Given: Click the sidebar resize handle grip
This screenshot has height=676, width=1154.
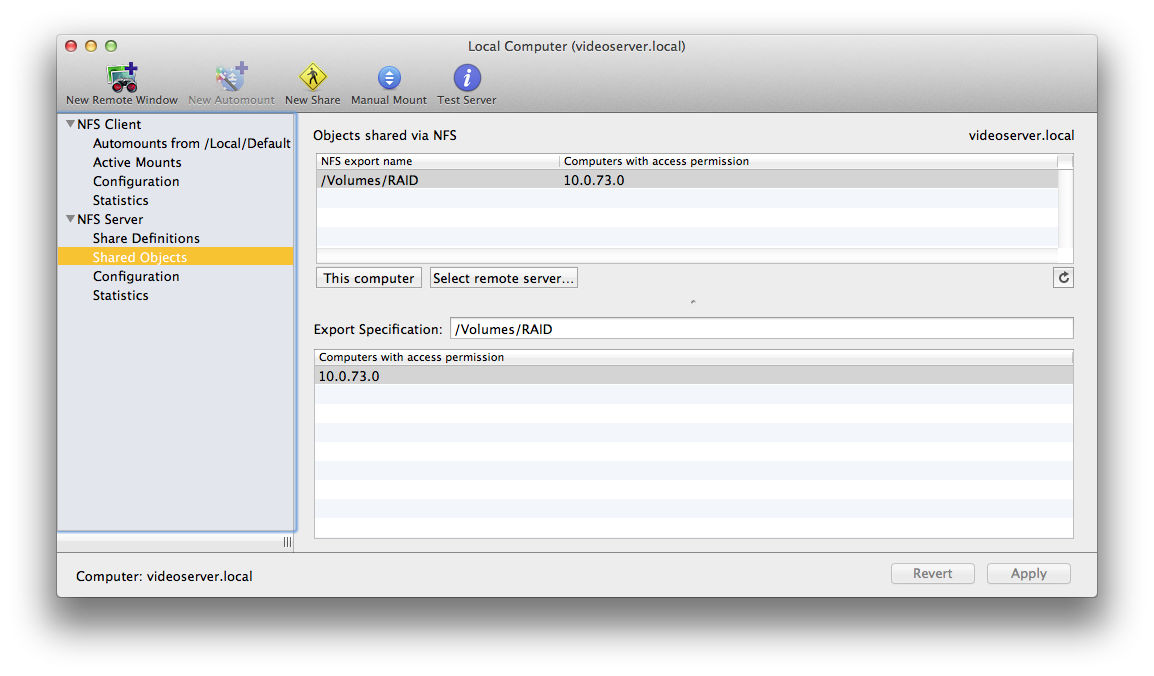Looking at the screenshot, I should [287, 542].
